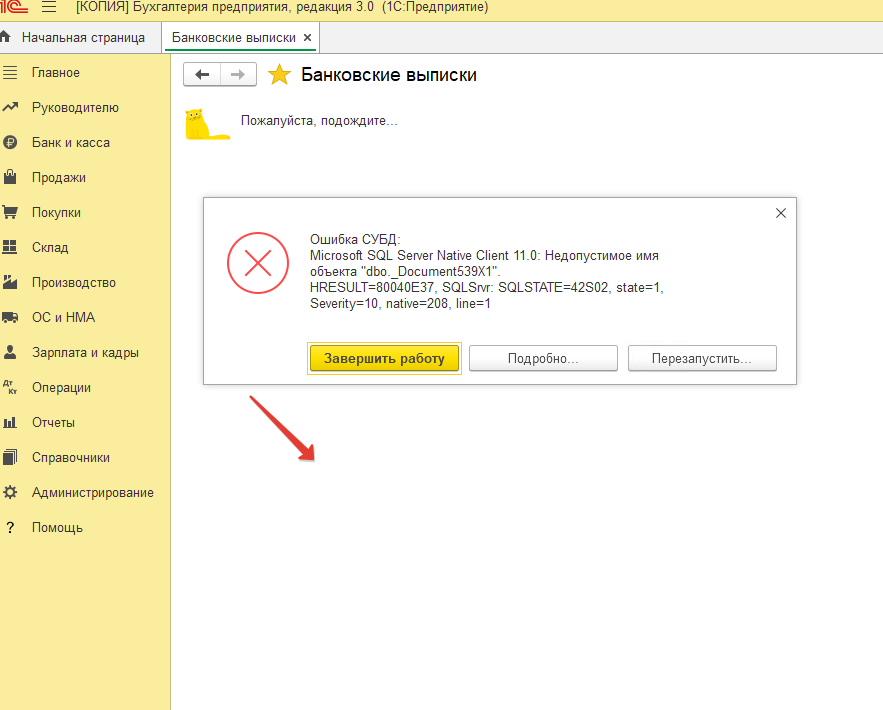Click the Перезапустить... button
Screen dimensions: 883x710
pos(702,359)
